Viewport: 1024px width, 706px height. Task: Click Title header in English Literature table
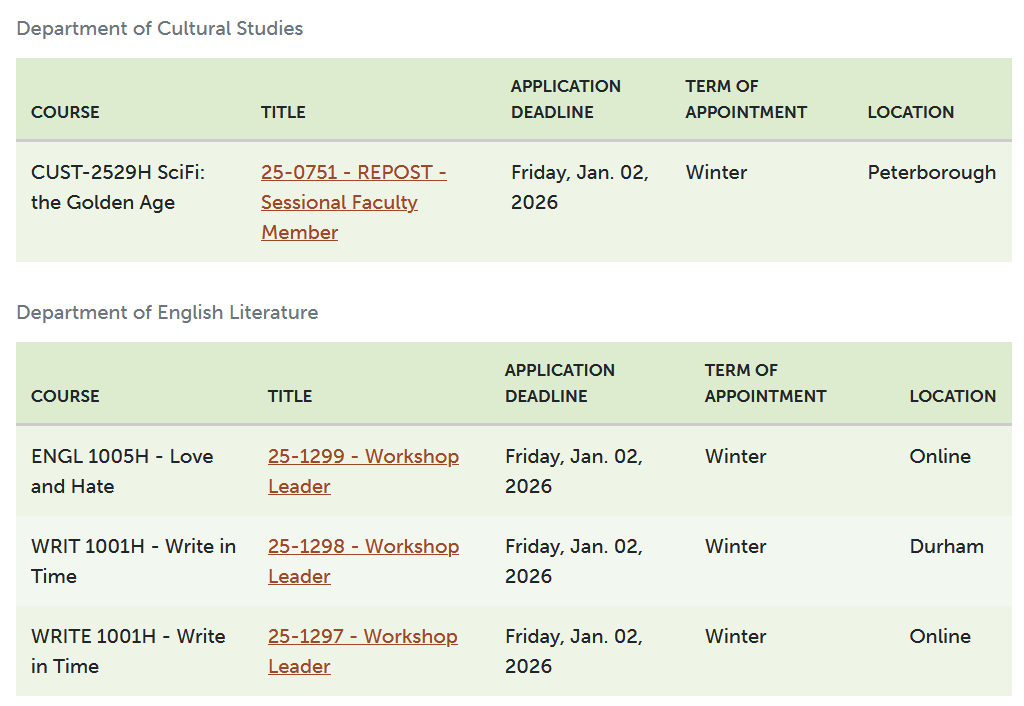(290, 396)
